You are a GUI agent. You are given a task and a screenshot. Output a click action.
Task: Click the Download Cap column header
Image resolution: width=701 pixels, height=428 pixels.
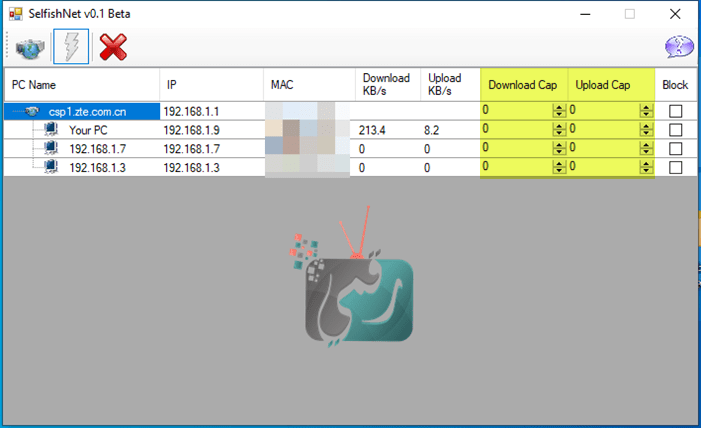point(524,85)
